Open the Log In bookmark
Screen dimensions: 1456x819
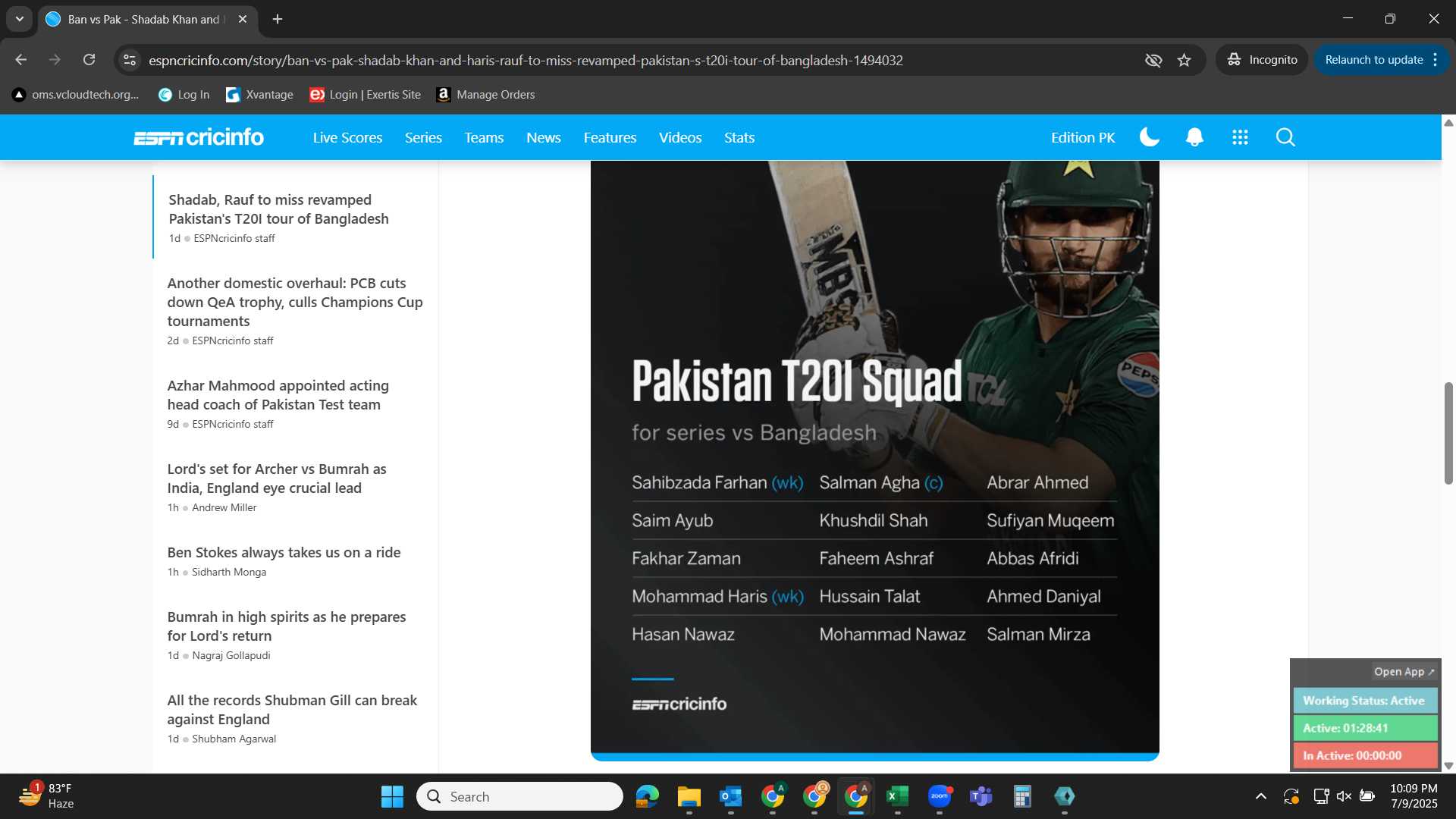pos(184,95)
